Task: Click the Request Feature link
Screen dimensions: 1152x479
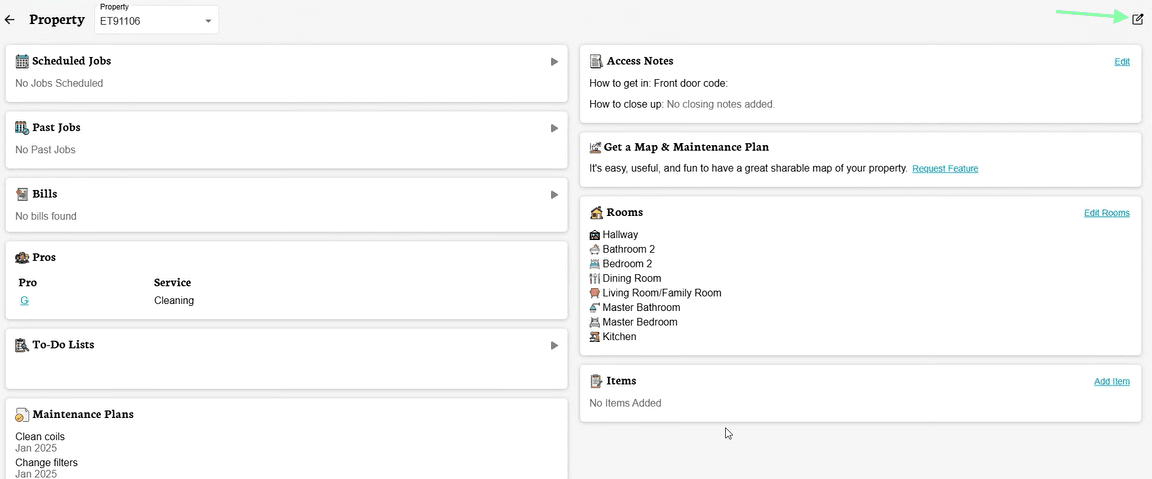Action: [945, 169]
